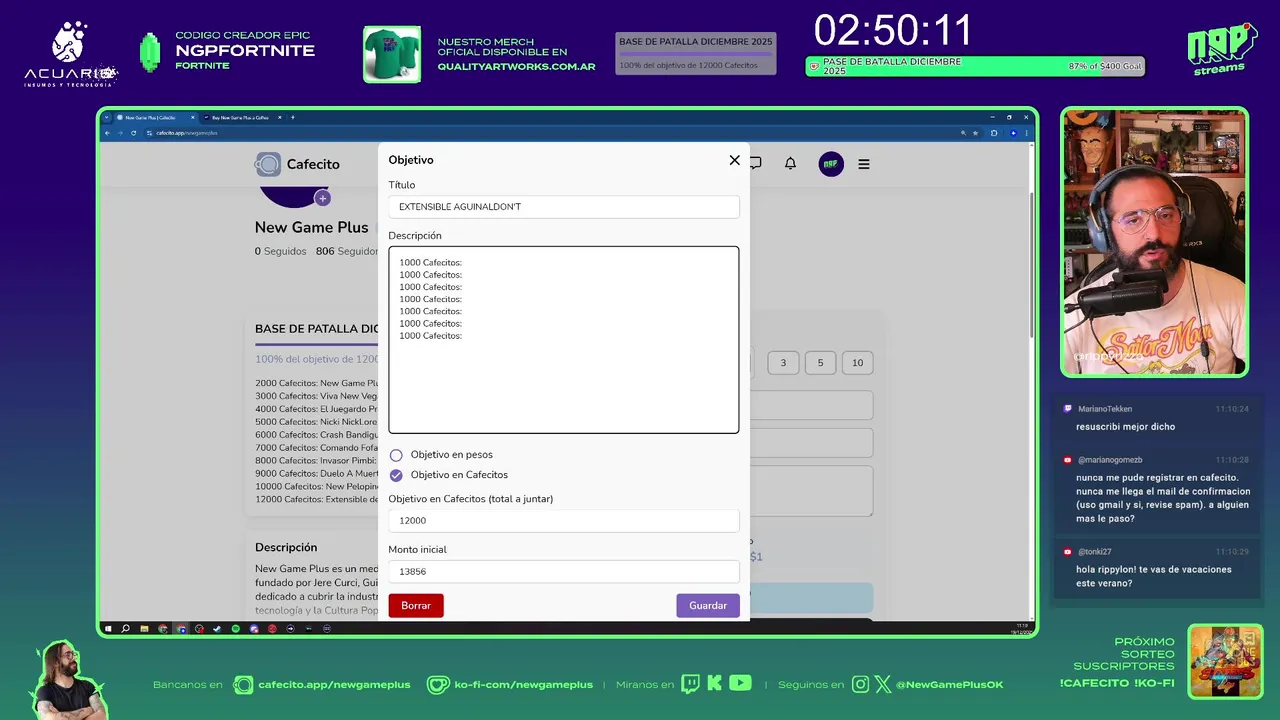
Task: Click the 0 Seguidos count on the profile
Action: [x=281, y=252]
